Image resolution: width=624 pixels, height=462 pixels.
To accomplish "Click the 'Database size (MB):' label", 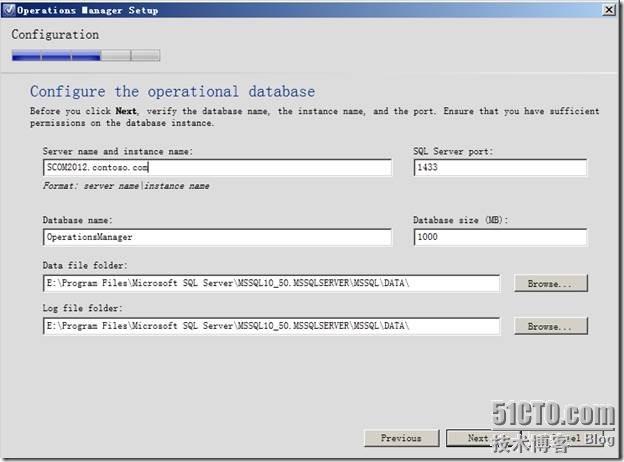I will (x=461, y=220).
